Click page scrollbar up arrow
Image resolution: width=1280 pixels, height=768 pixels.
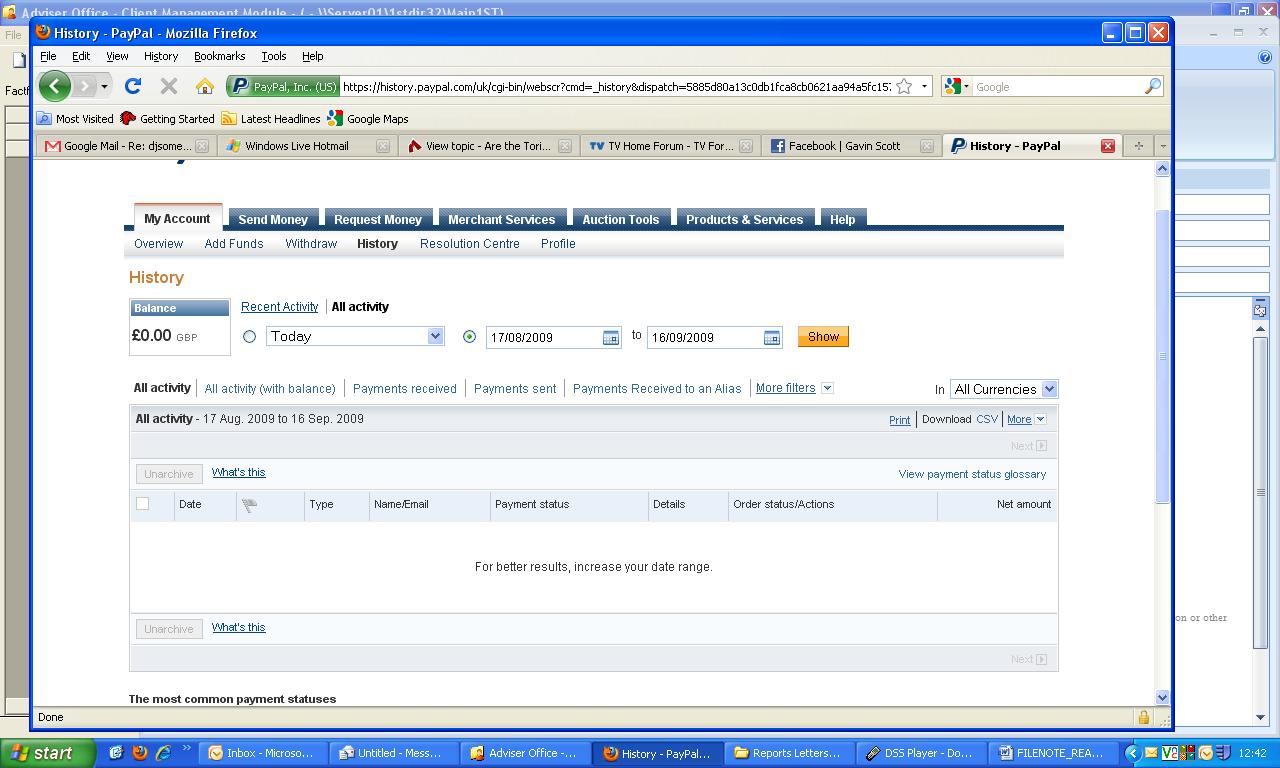[1162, 169]
